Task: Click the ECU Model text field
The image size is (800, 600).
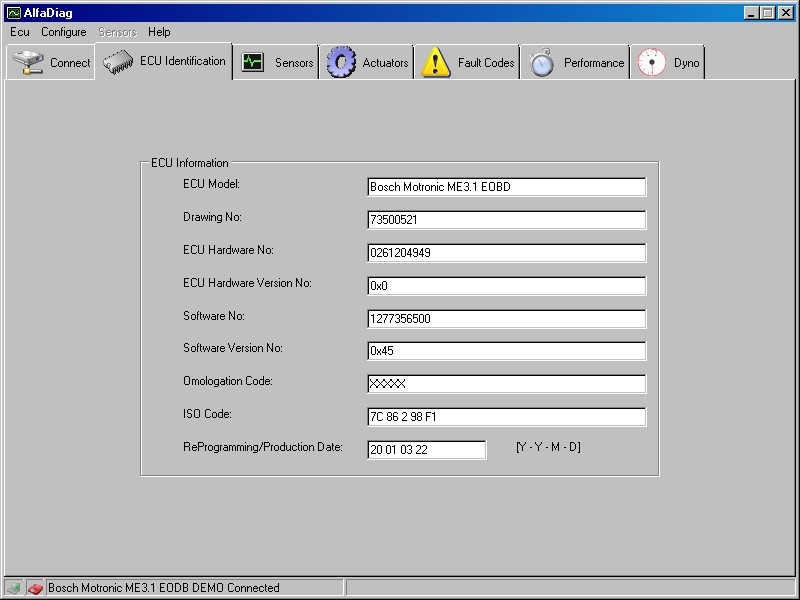Action: click(x=506, y=187)
